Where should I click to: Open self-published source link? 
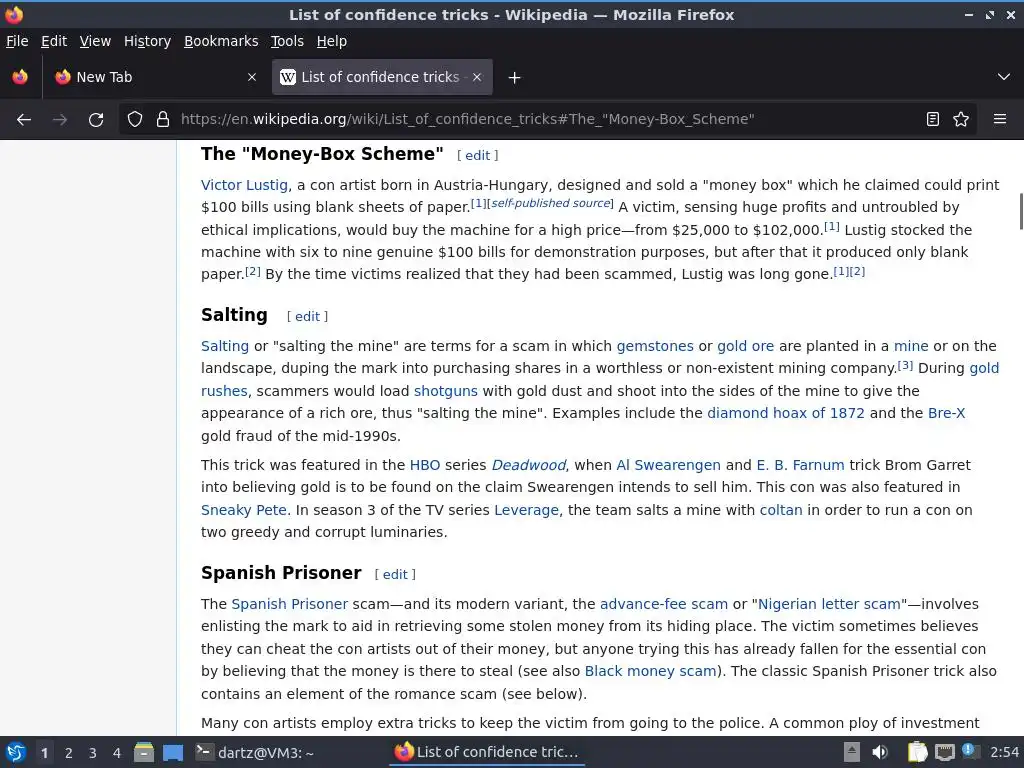pyautogui.click(x=551, y=203)
